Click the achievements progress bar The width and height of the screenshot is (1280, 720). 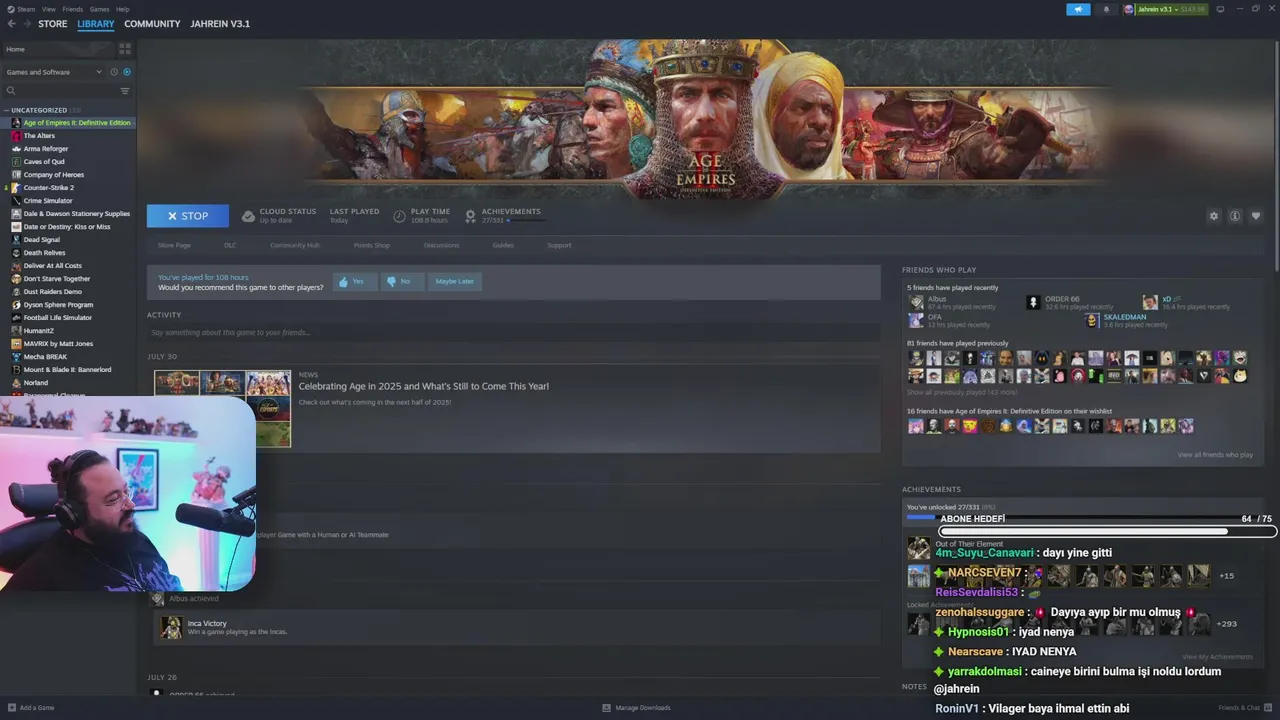point(526,220)
